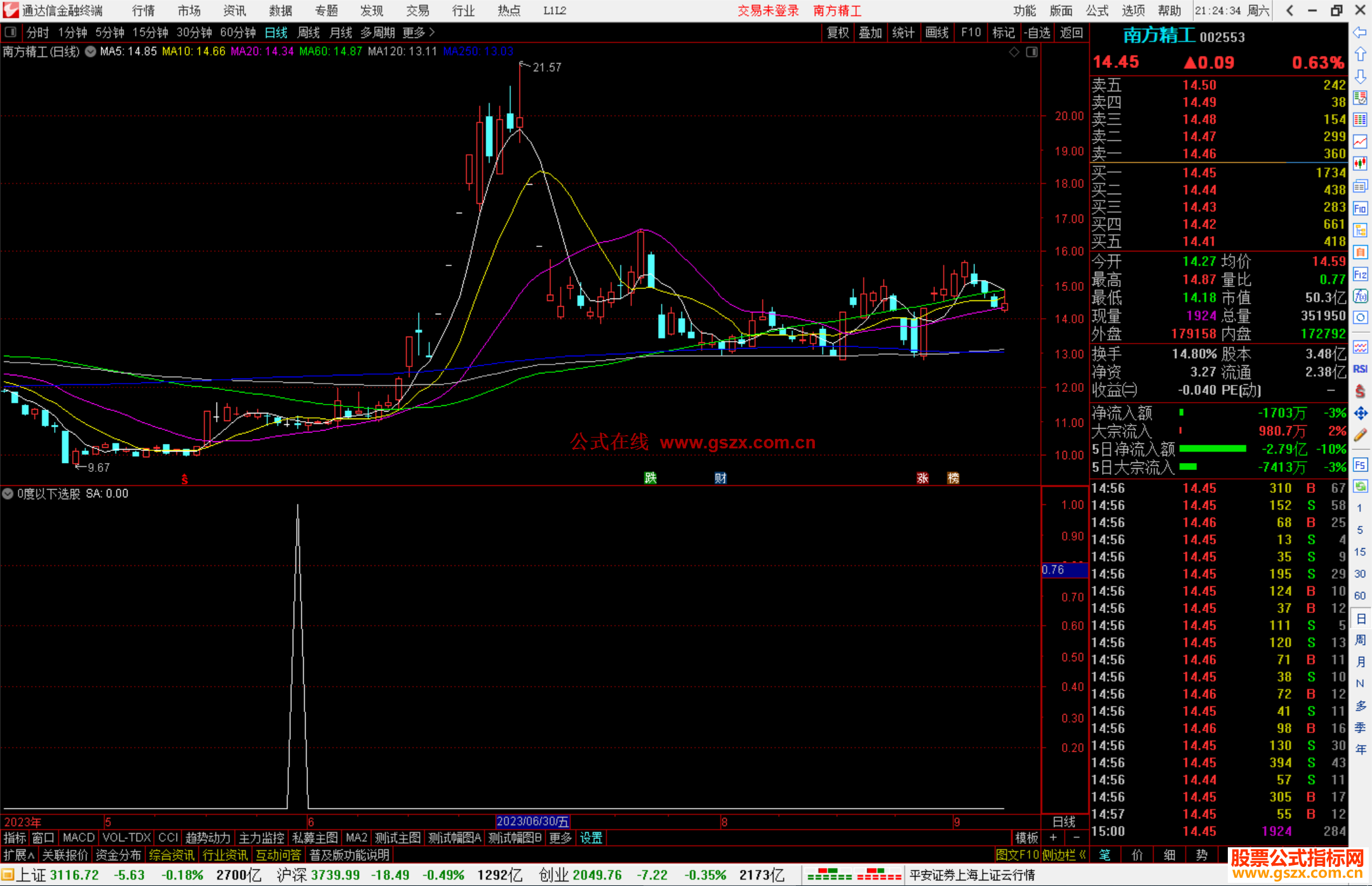The image size is (1372, 886).
Task: Click the 2023/06/30 date marker
Action: point(532,821)
